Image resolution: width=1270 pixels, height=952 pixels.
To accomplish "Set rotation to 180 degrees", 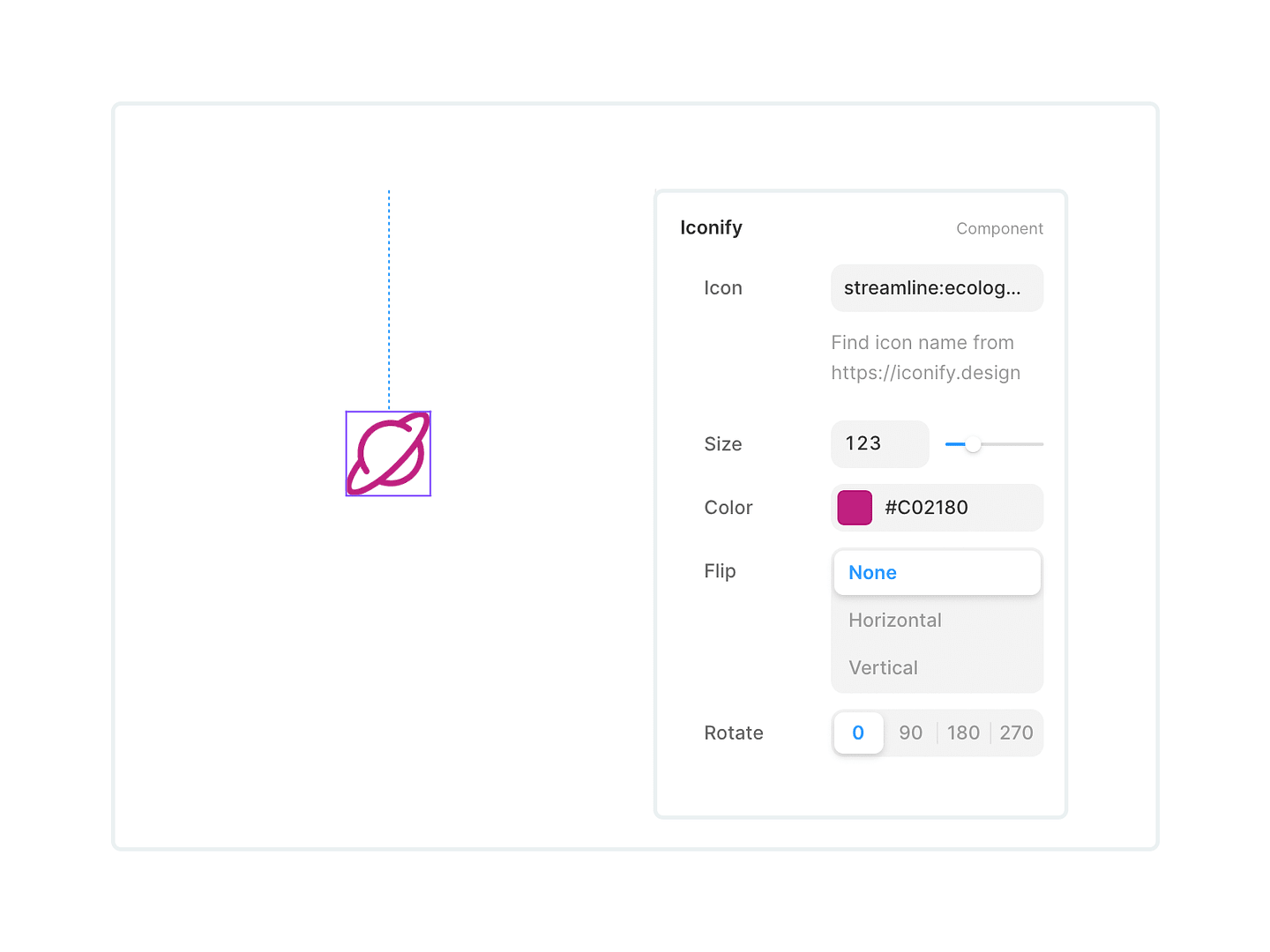I will 963,733.
